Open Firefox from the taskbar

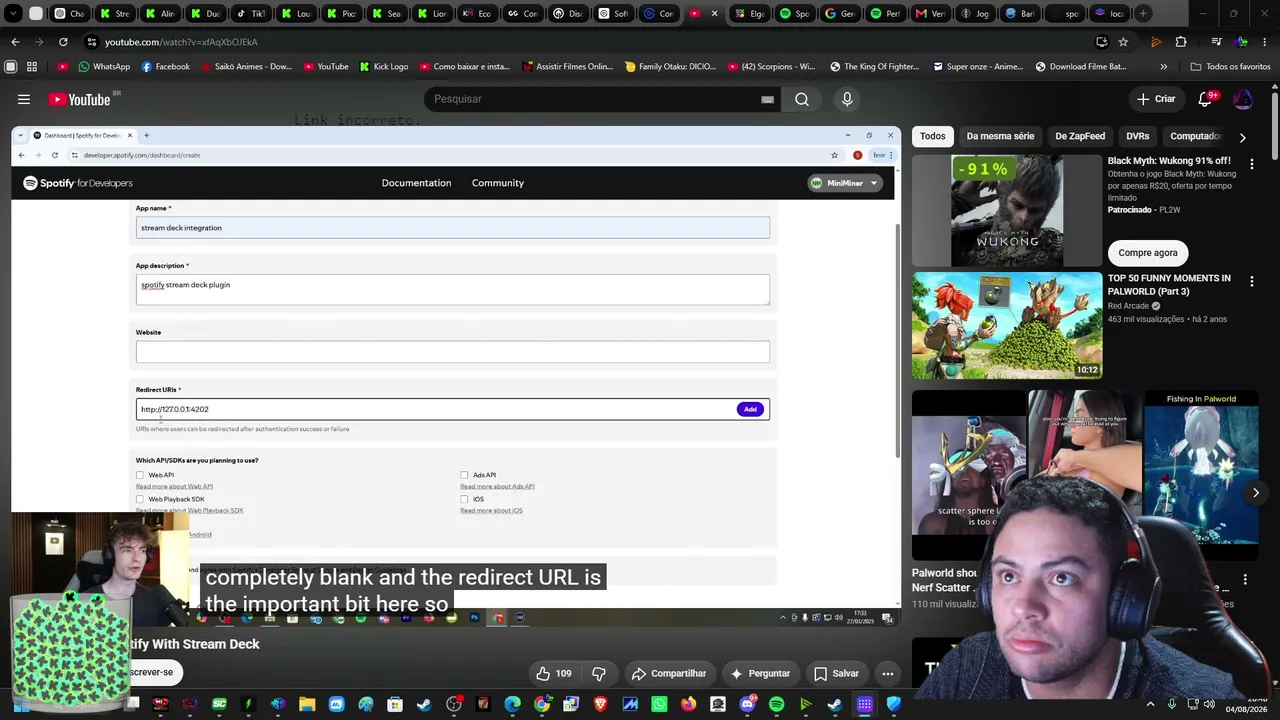pos(689,704)
